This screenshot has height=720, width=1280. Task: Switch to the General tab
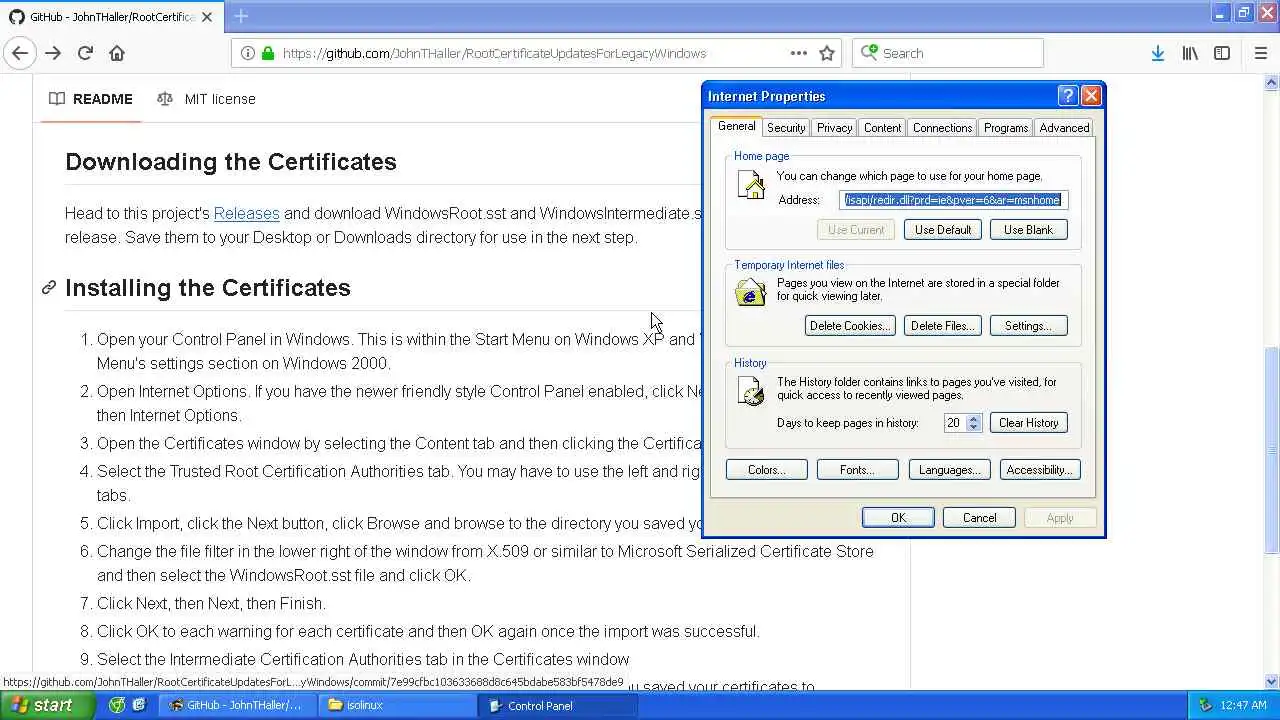click(736, 126)
